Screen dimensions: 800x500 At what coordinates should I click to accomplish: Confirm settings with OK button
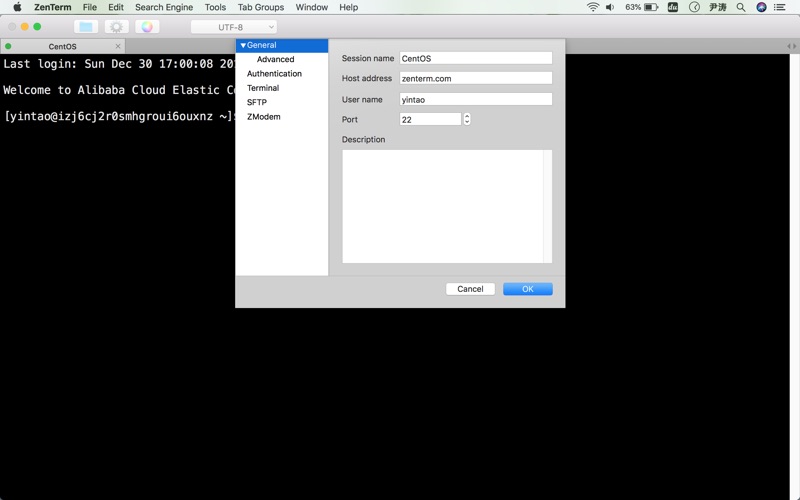pyautogui.click(x=528, y=289)
